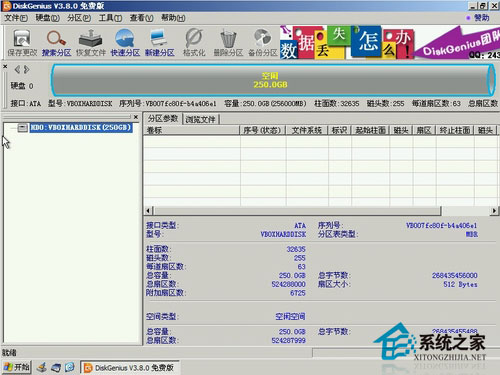Click the scroll right arrow of partition table
Viewport: 500px width, 375px height.
coord(494,211)
